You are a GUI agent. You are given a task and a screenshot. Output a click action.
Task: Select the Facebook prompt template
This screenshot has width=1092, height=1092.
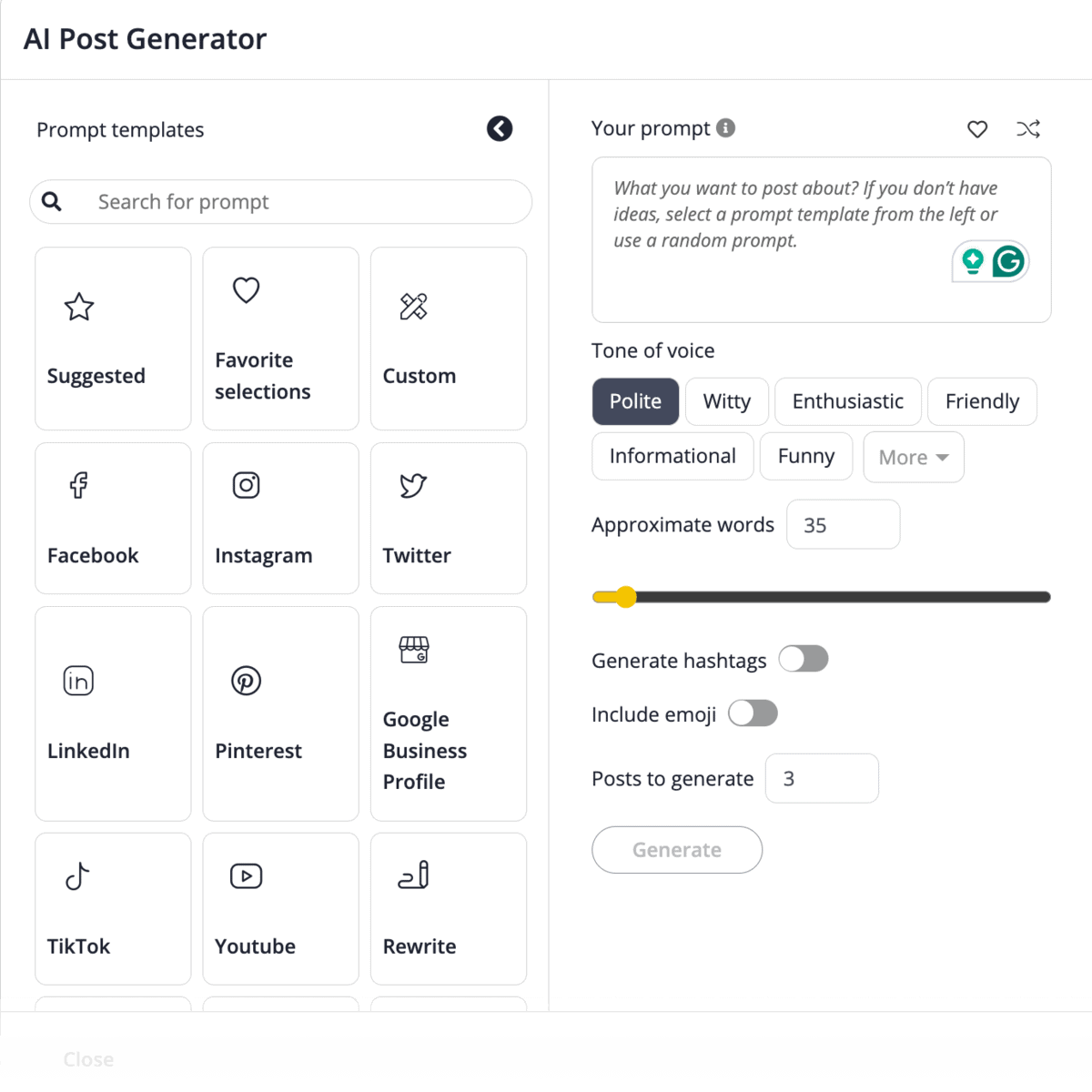pos(112,518)
